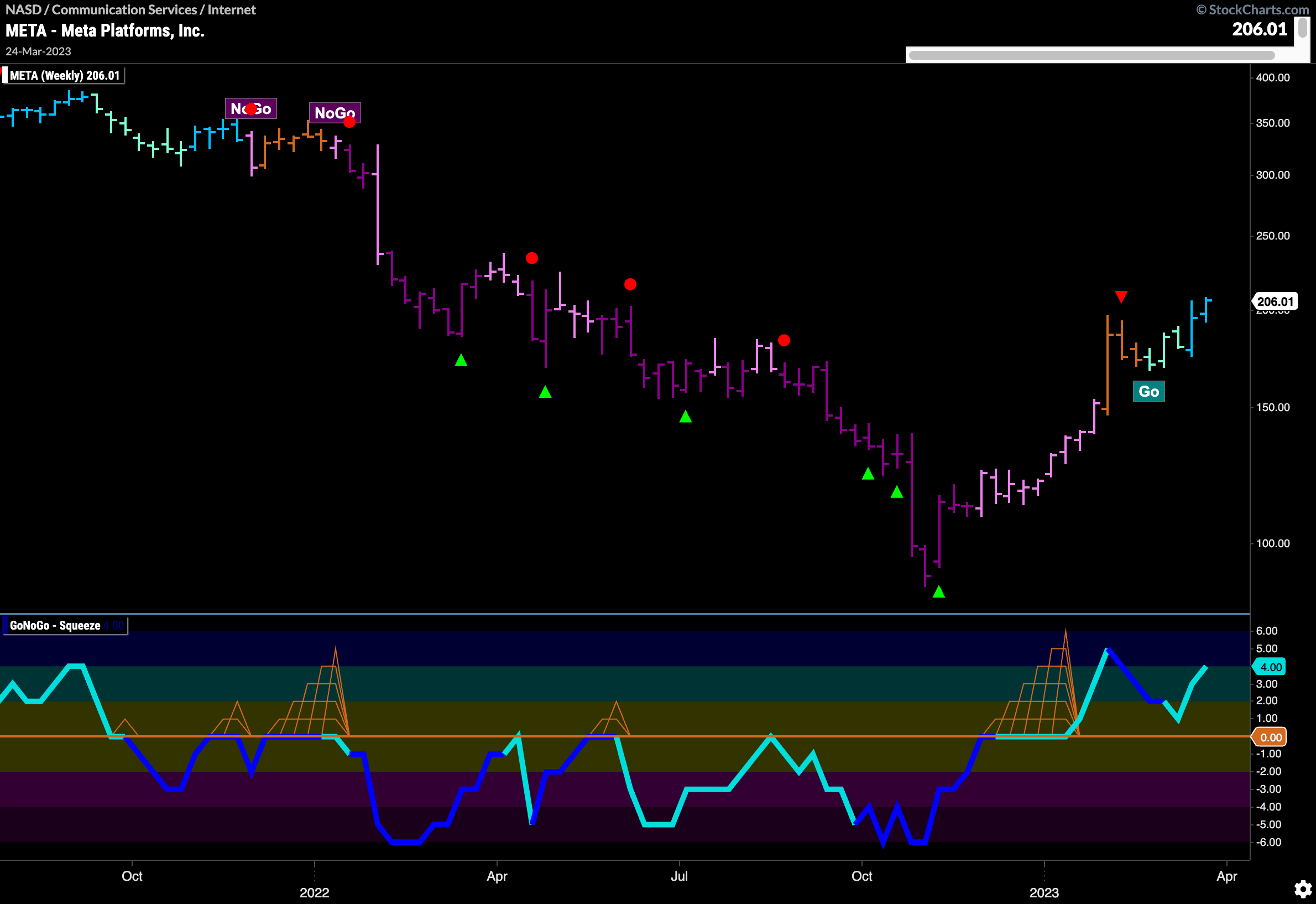
Task: Click the NASD / Communication Services / Internet breadcrumb
Action: click(130, 9)
